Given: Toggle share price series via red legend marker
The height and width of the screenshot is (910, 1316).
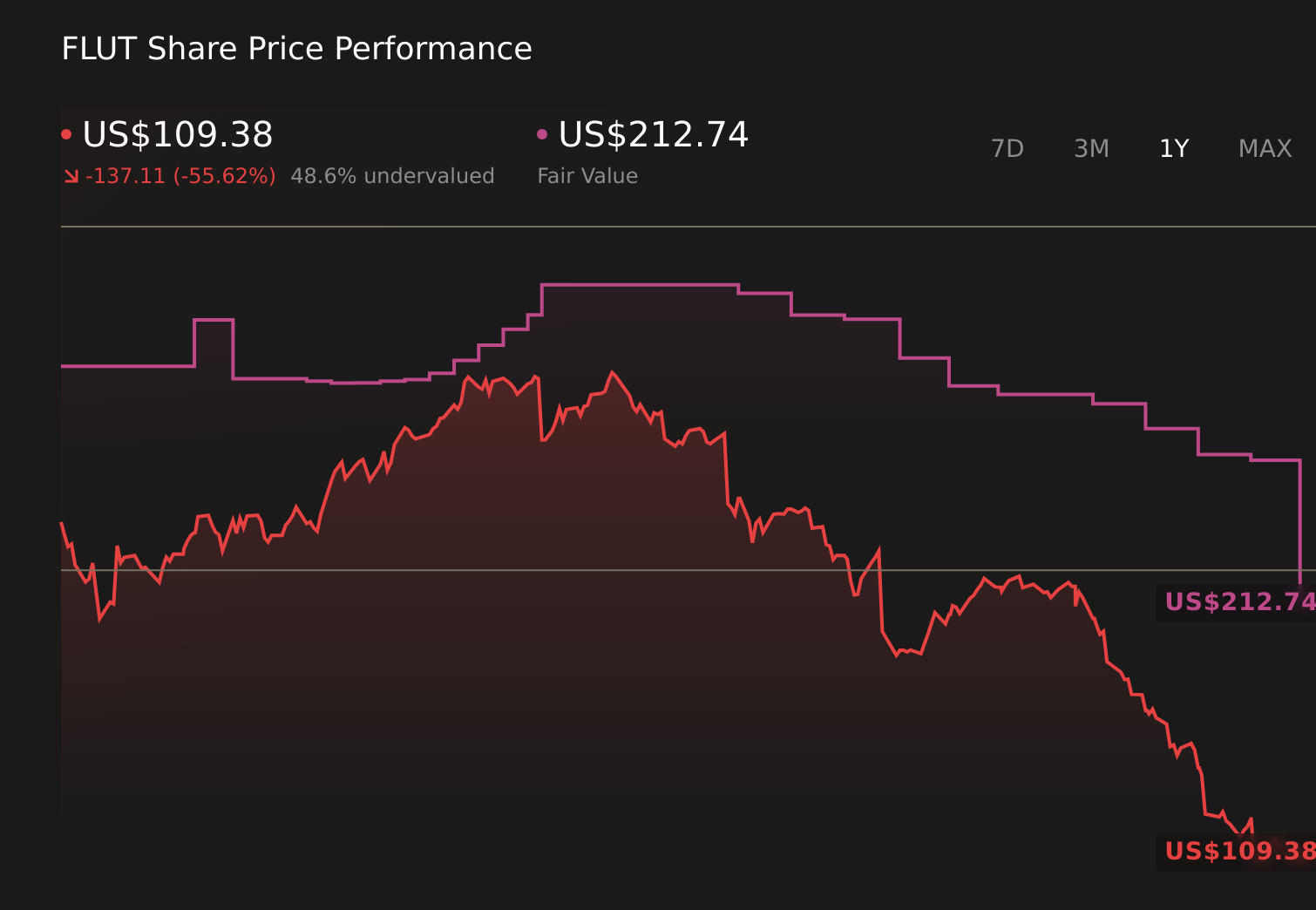Looking at the screenshot, I should (x=67, y=132).
